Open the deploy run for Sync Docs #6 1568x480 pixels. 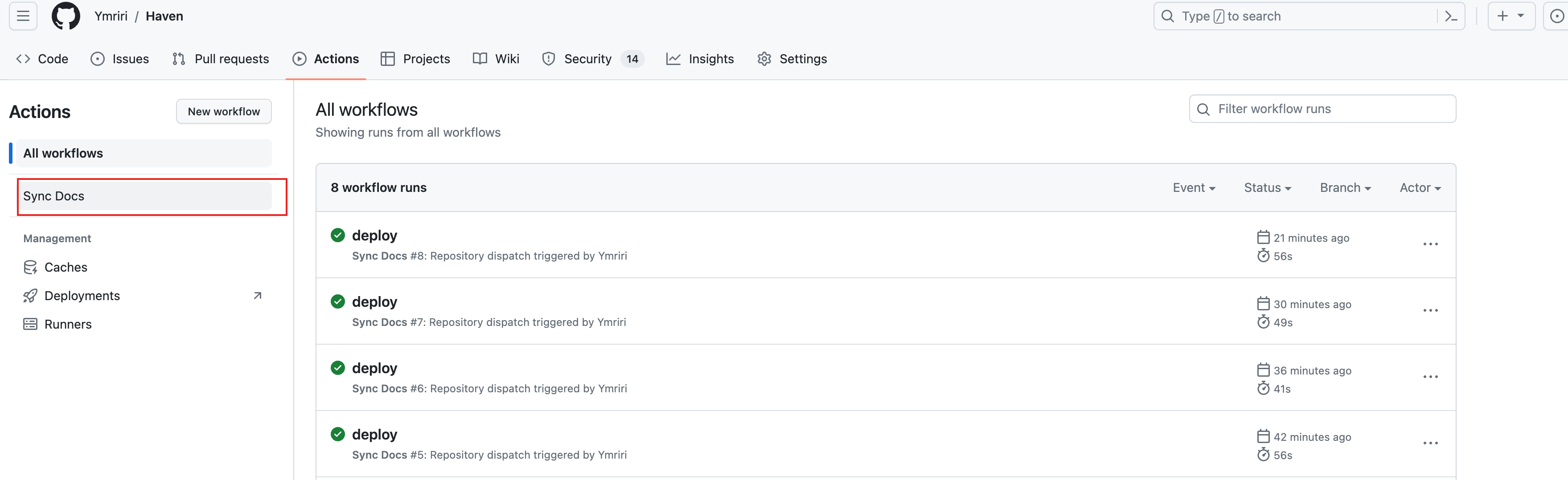click(374, 368)
